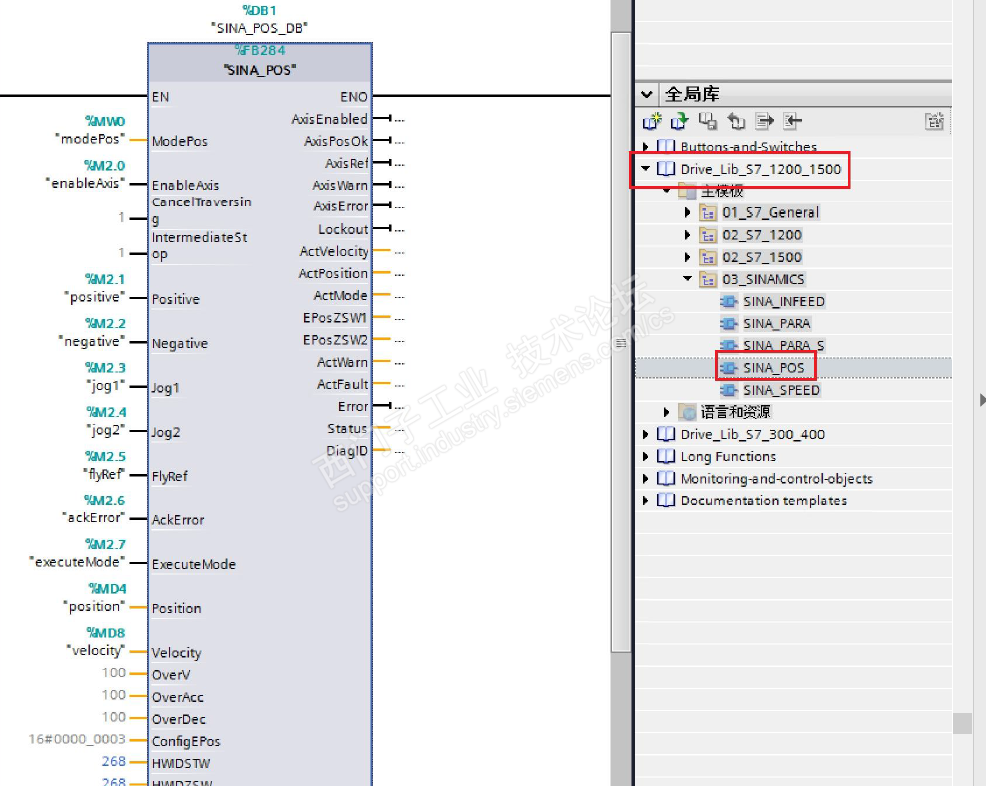Expand the Monitoring-and-control-objects library
986x786 pixels.
(x=645, y=479)
